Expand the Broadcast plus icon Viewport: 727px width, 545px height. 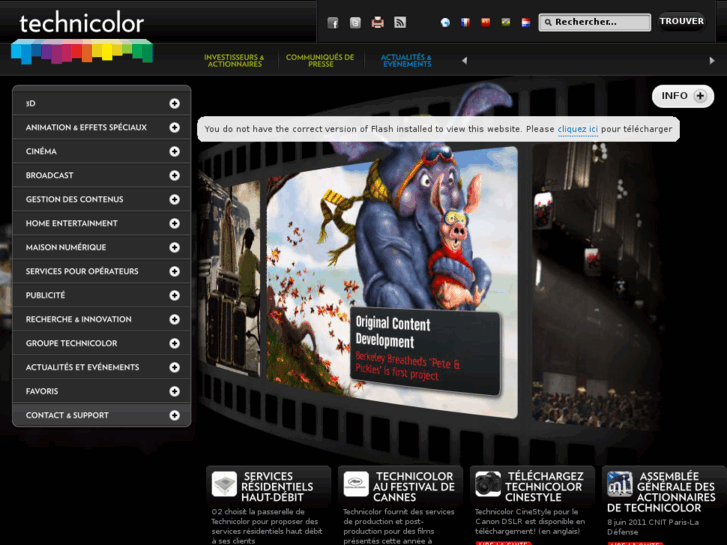[x=174, y=175]
